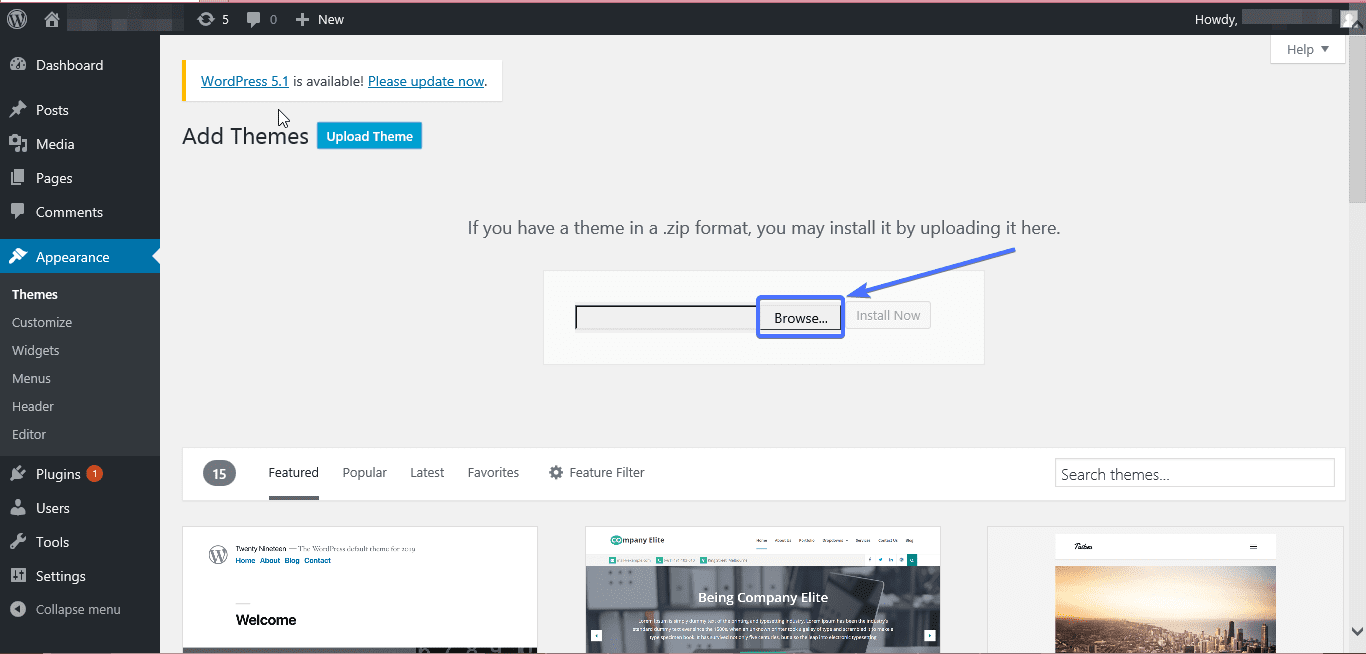This screenshot has height=654, width=1366.
Task: Open the city skyline theme thumbnail
Action: tap(1166, 590)
